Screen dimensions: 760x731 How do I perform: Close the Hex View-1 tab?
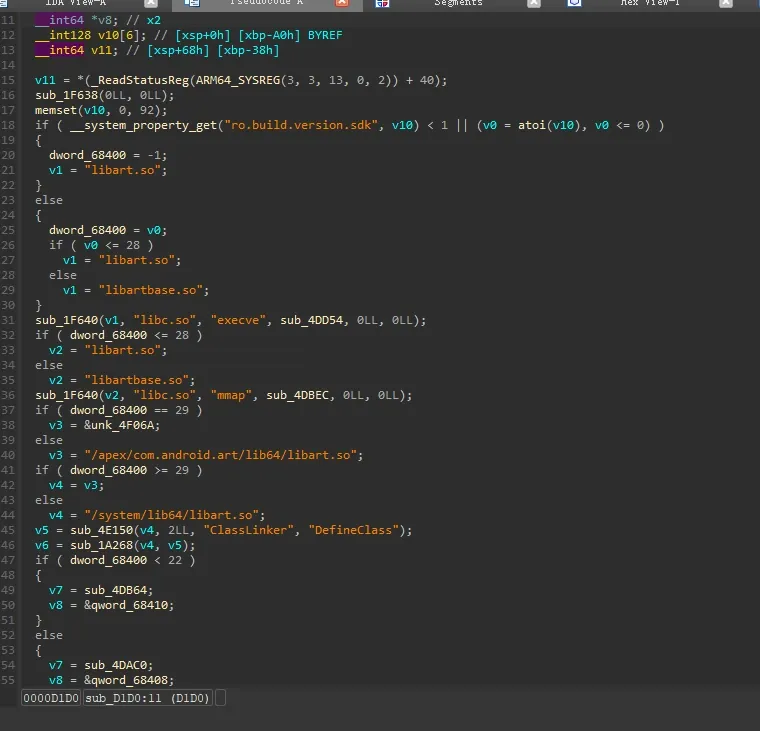tap(726, 3)
